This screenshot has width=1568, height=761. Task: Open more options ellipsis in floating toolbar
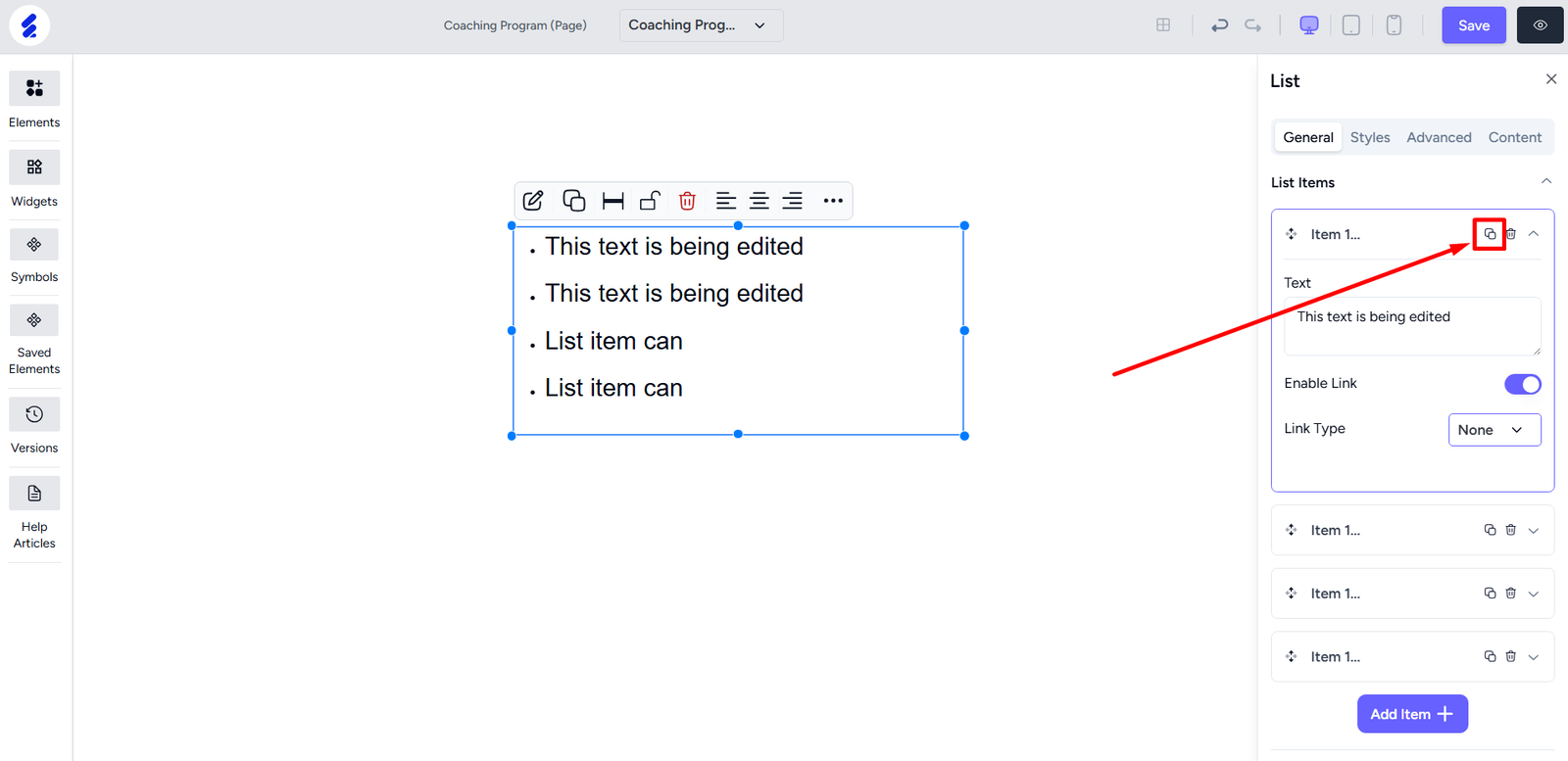(x=833, y=201)
